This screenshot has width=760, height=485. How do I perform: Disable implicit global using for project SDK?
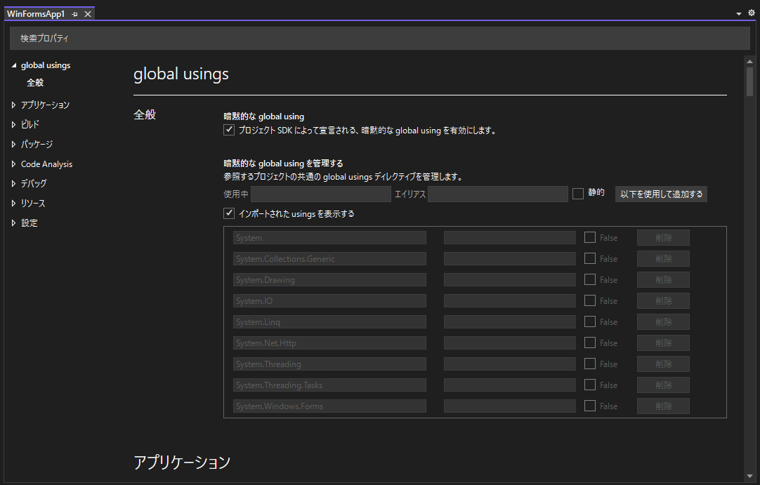point(229,130)
